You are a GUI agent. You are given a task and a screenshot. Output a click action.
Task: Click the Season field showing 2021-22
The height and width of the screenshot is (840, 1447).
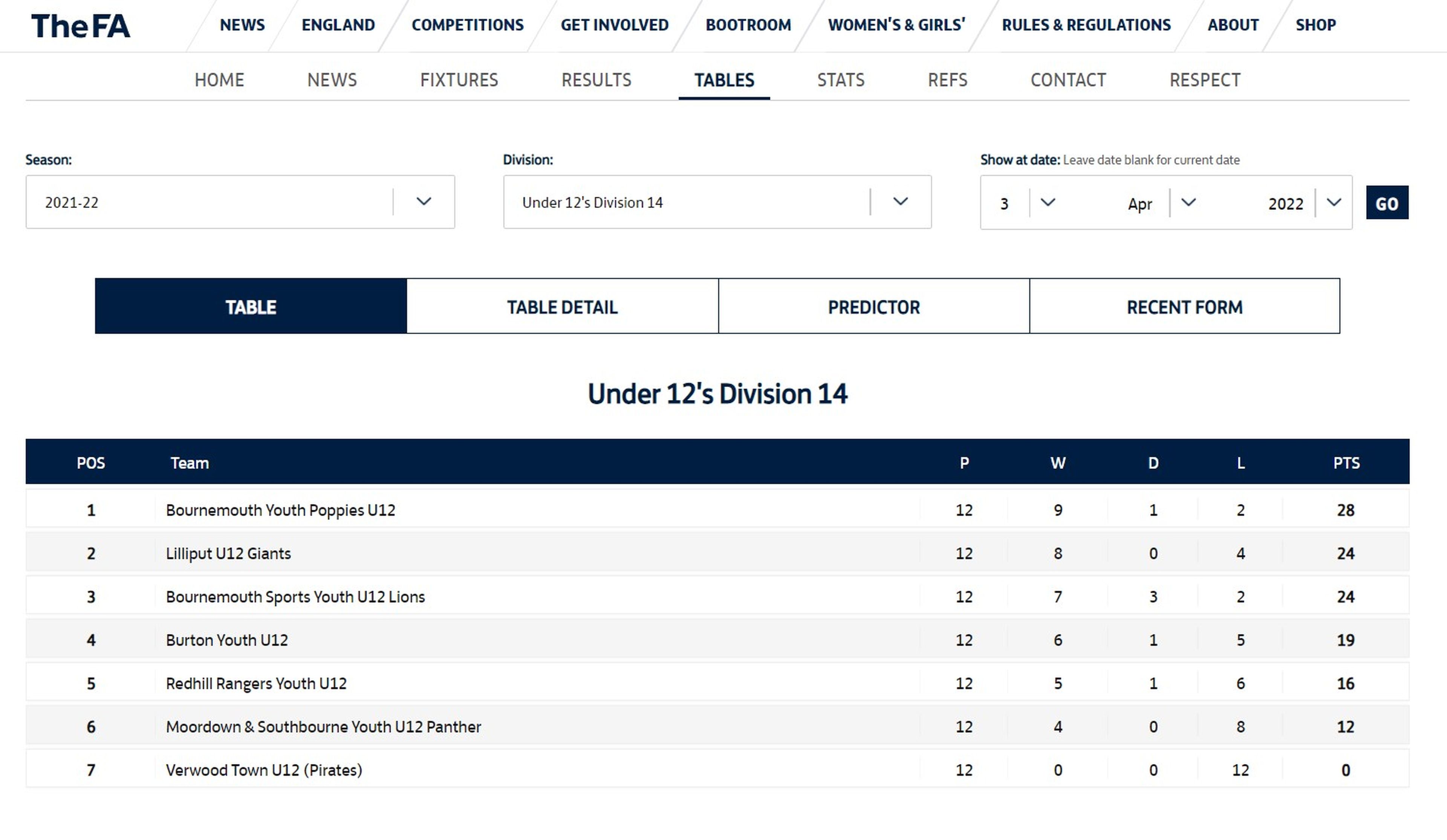click(x=240, y=202)
